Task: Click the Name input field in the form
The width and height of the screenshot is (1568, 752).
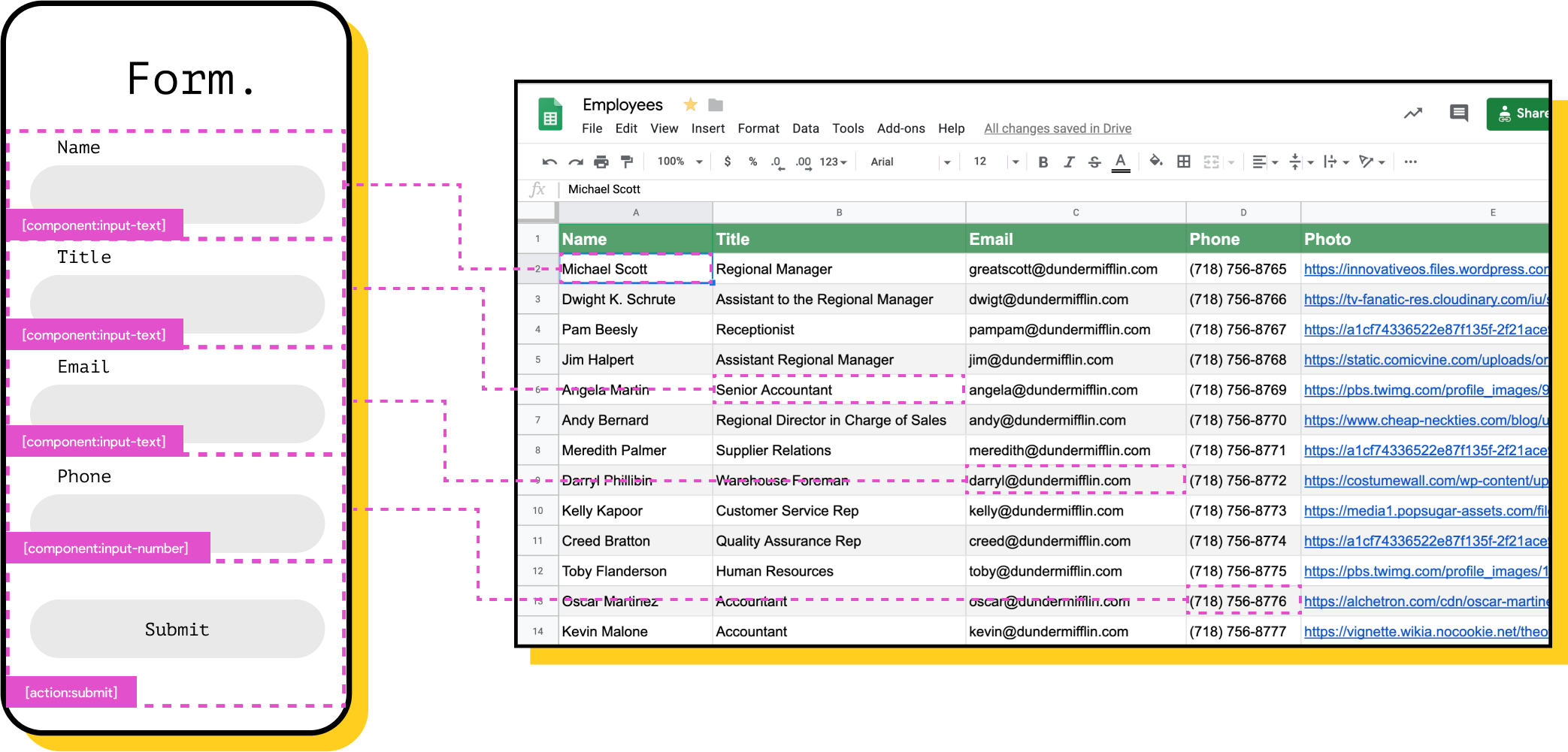Action: [x=177, y=195]
